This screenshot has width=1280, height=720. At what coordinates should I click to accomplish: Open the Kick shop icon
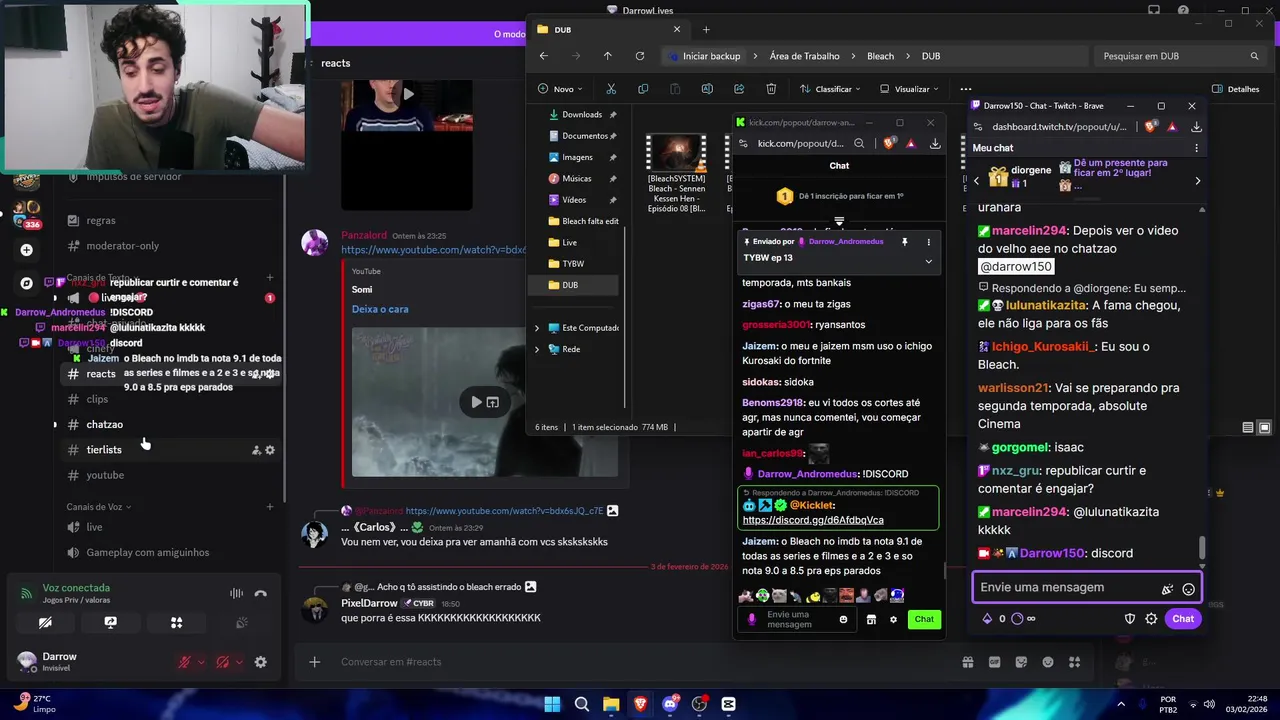(x=871, y=620)
